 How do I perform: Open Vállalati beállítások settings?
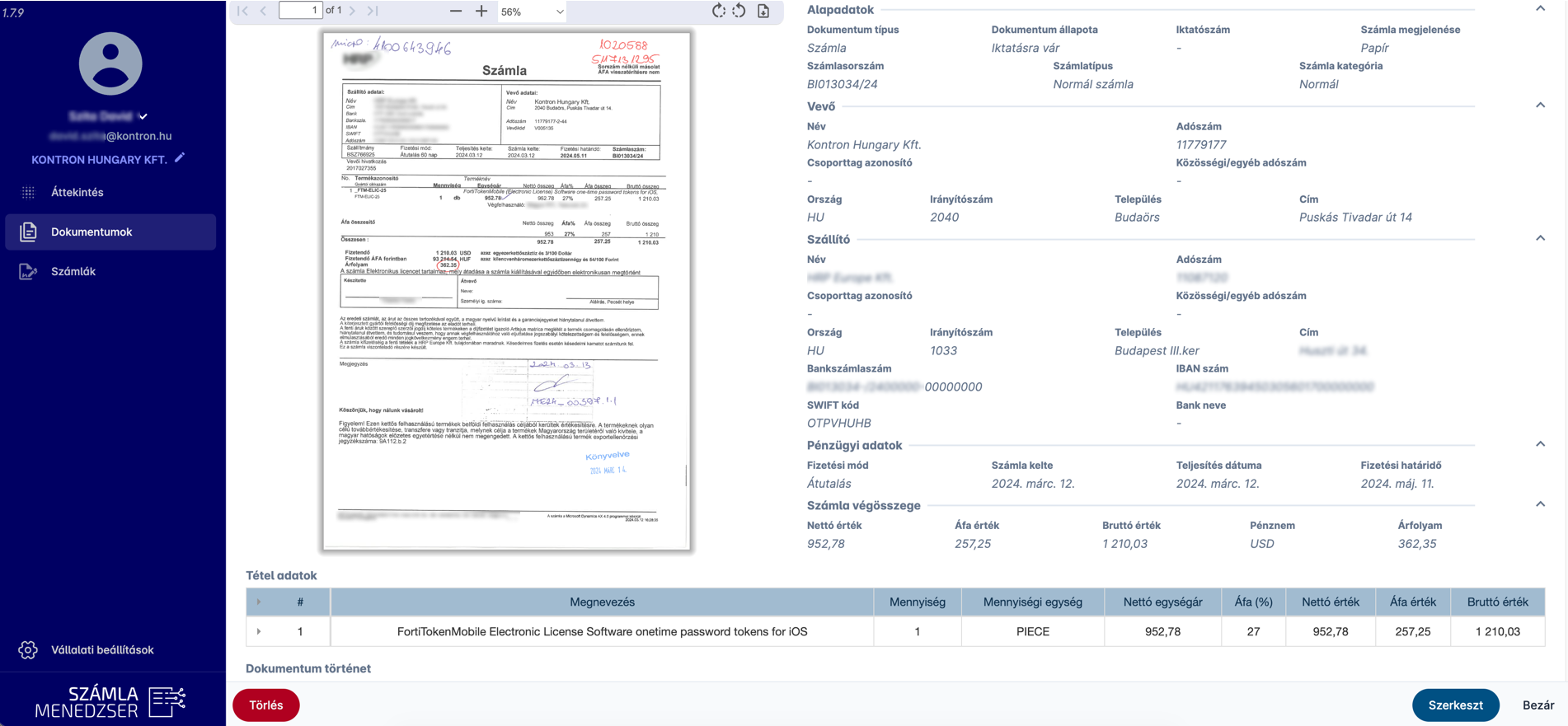click(102, 650)
